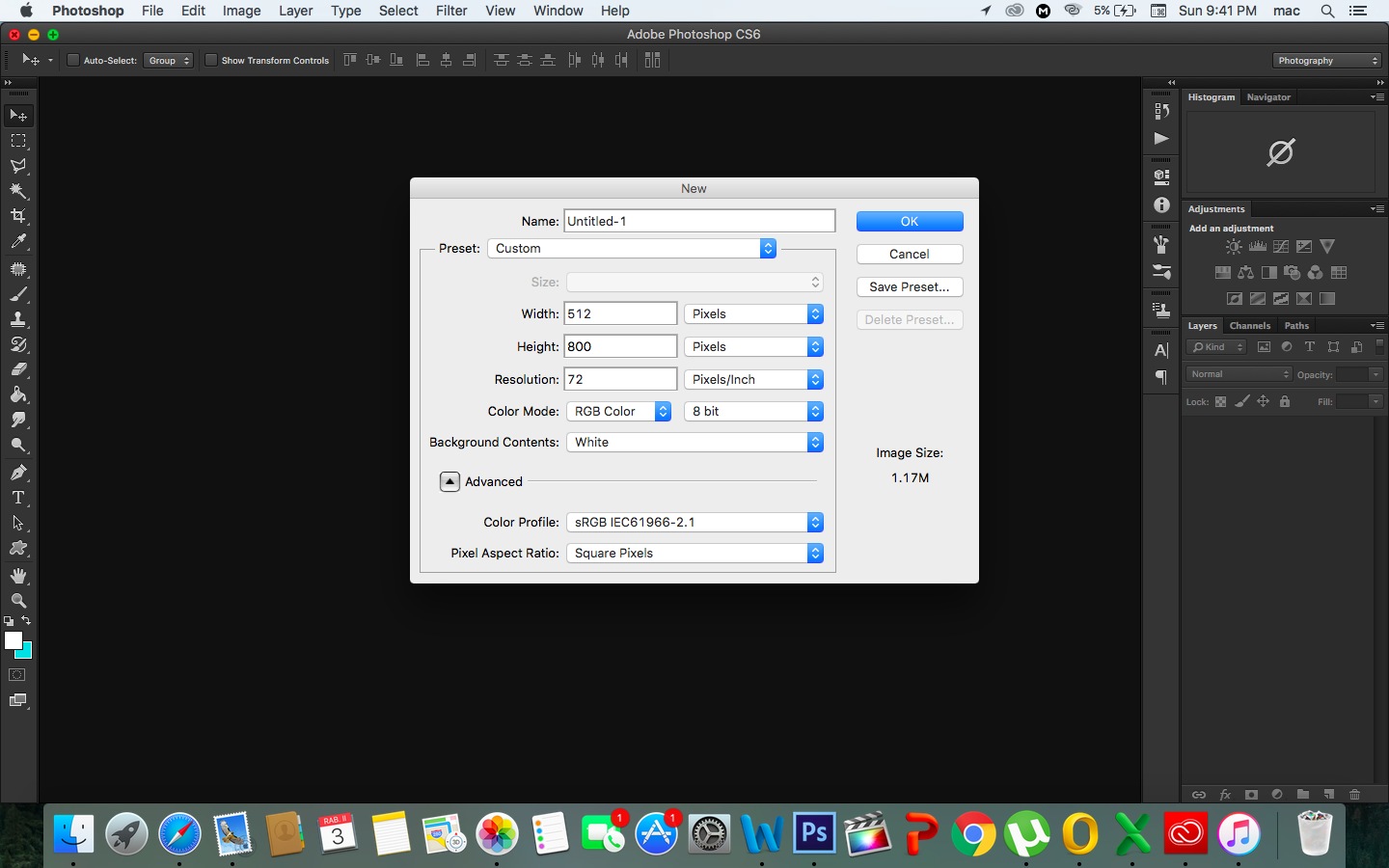Toggle Lock transparent pixels
Screen dimensions: 1389x868
point(1220,401)
